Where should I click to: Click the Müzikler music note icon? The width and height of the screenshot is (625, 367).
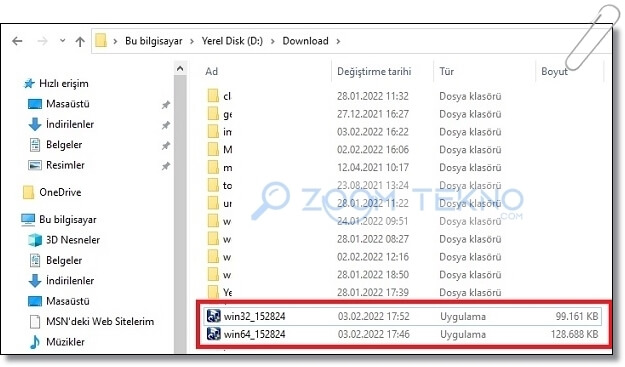coord(35,342)
